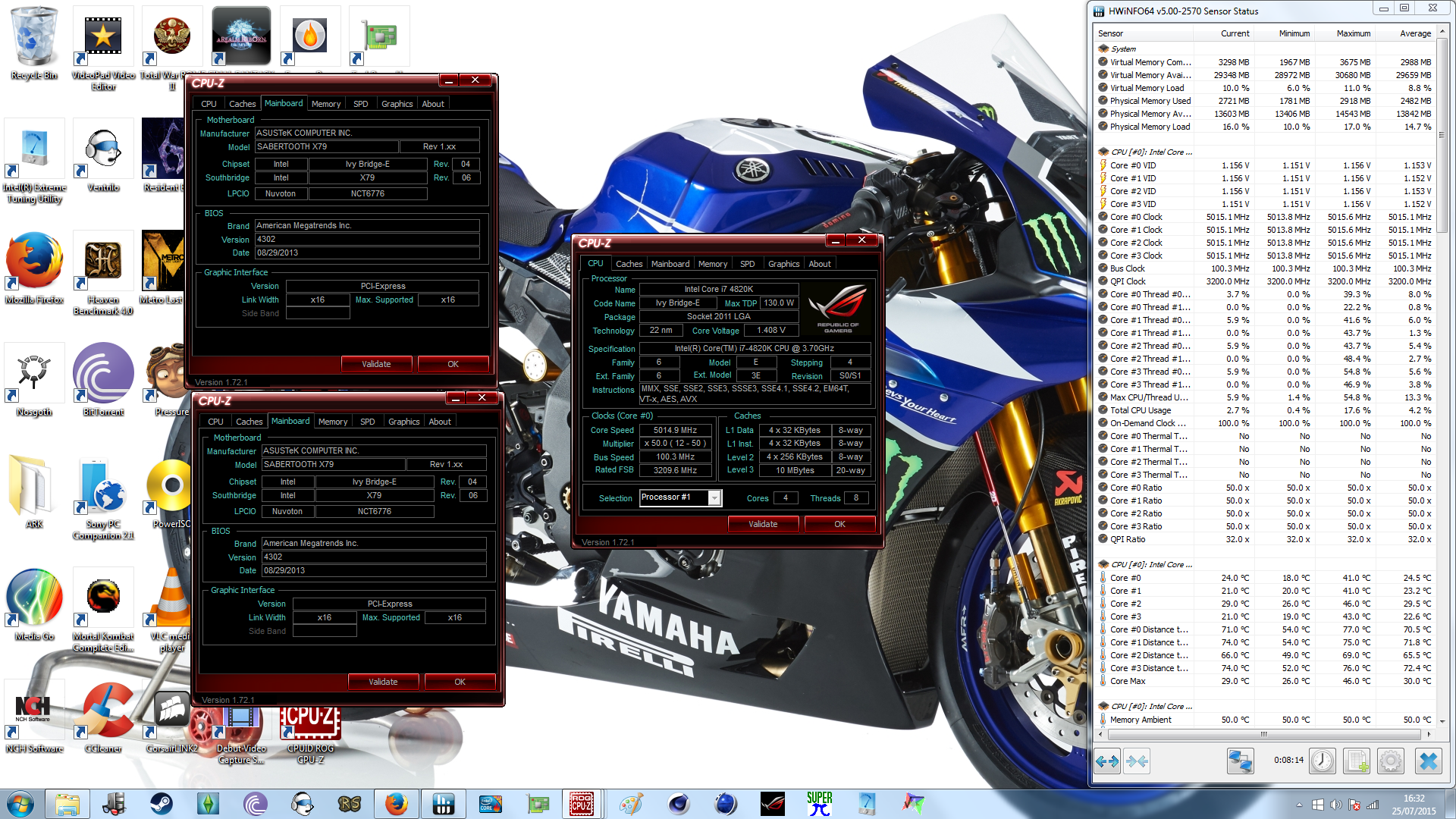The height and width of the screenshot is (819, 1456).
Task: Launch the CCleaner desktop shortcut
Action: point(103,717)
